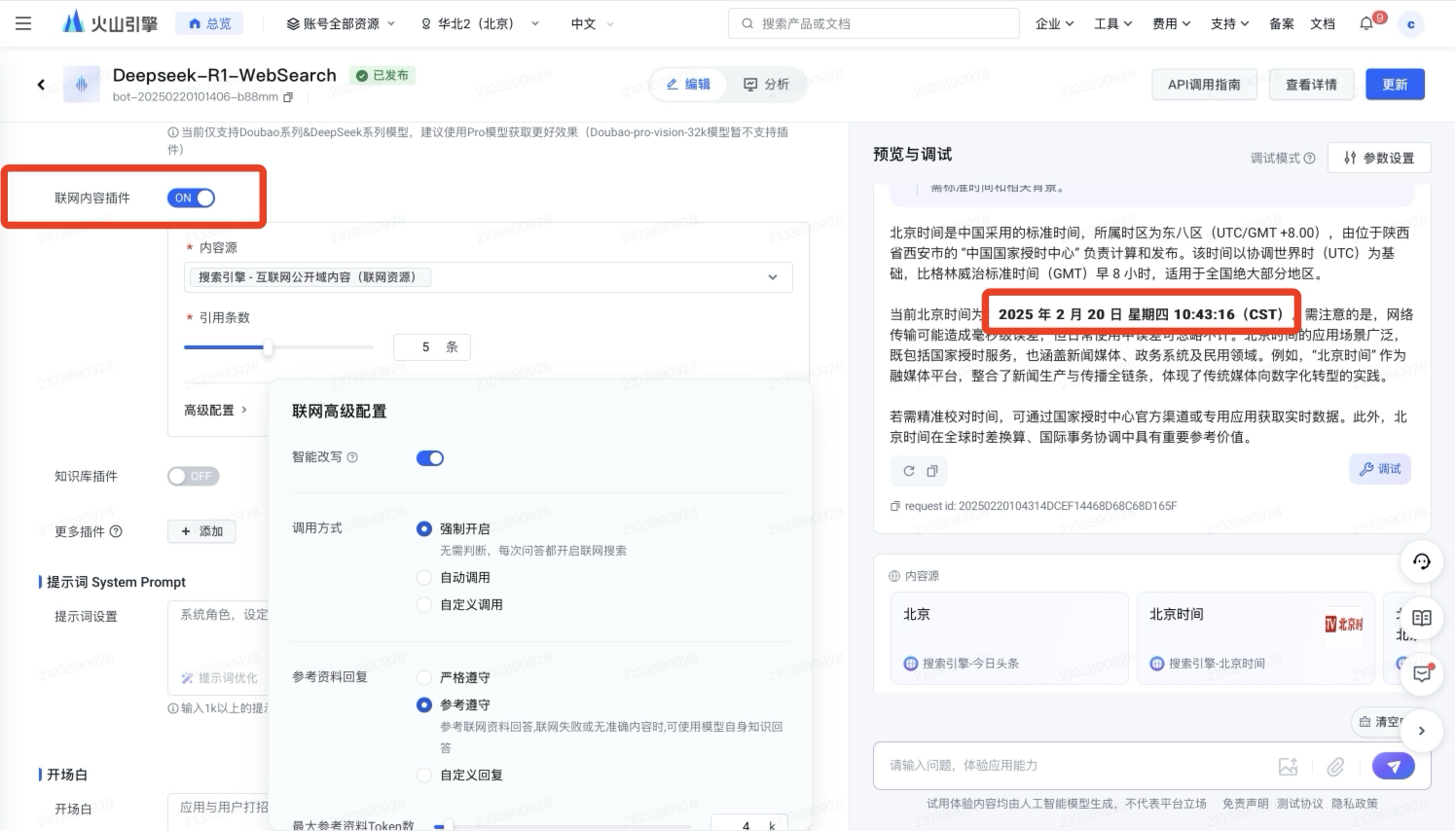Open the 内容源 search engine dropdown
The width and height of the screenshot is (1456, 831).
point(488,277)
